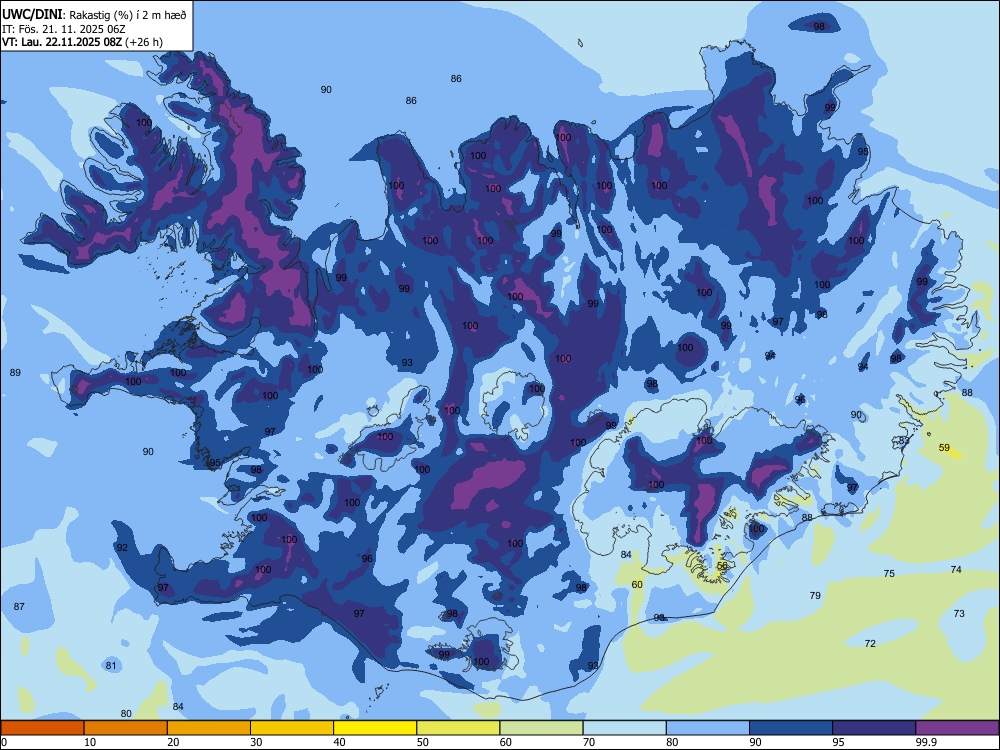Select the map value '80' near the legend
This screenshot has height=750, width=1000.
[126, 714]
